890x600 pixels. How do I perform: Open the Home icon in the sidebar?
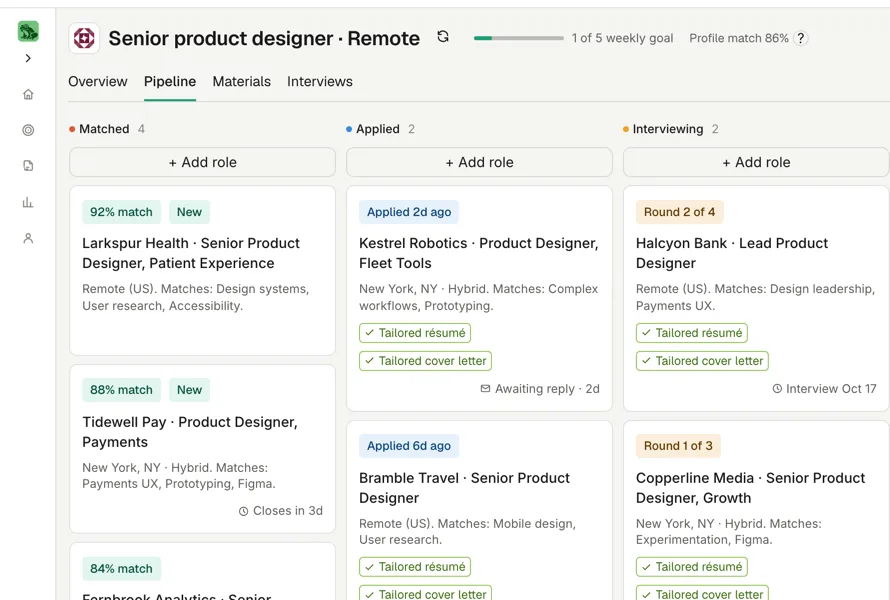28,94
